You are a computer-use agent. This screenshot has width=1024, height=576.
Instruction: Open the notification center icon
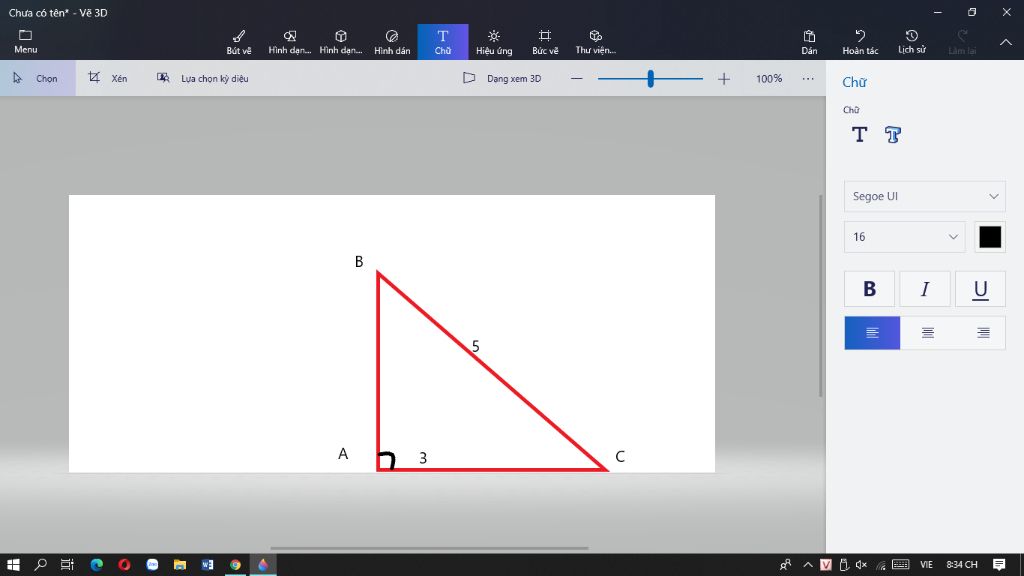point(999,564)
